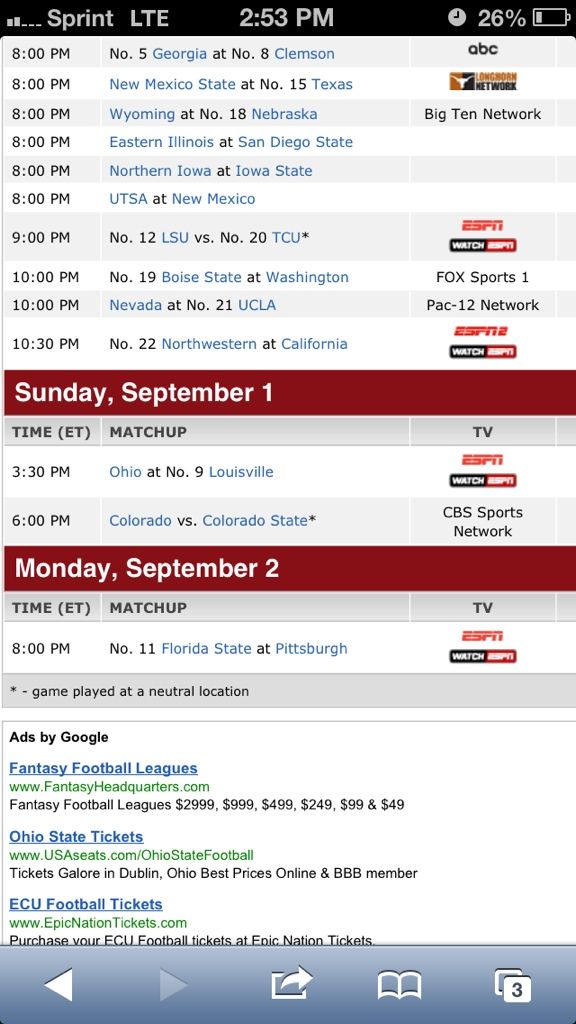Tap the Safari back arrow button

[58, 984]
